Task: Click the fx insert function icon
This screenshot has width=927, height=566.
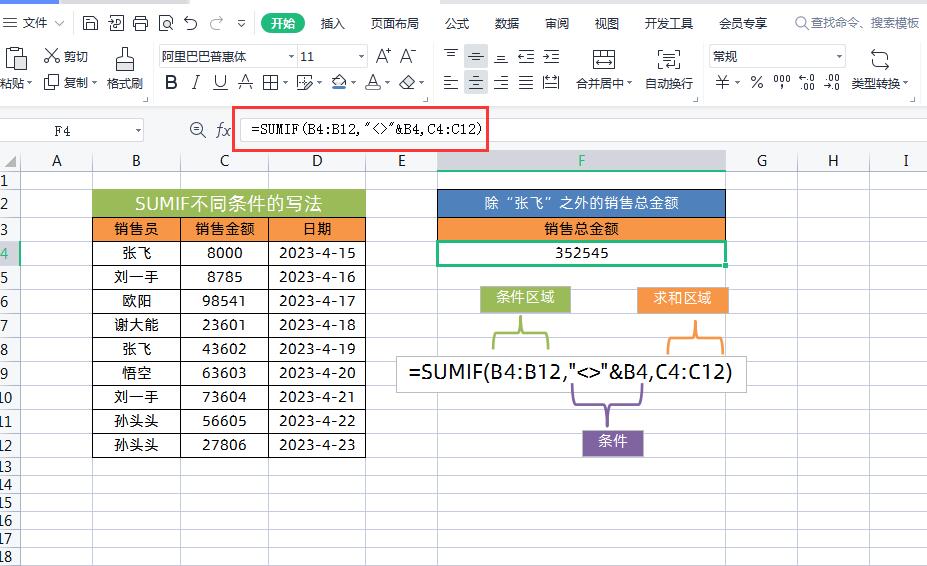Action: (x=223, y=130)
